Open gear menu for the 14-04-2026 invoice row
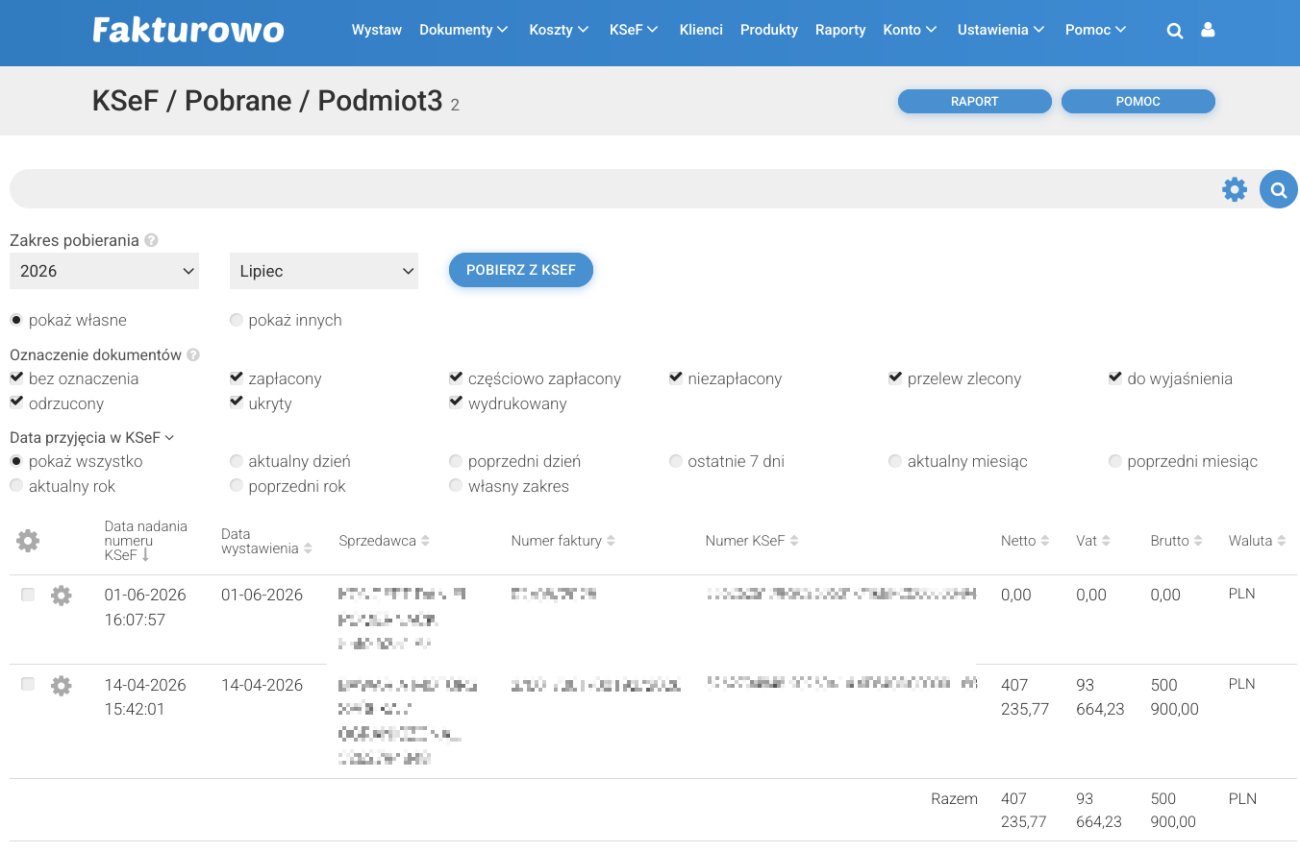The width and height of the screenshot is (1300, 852). (61, 686)
